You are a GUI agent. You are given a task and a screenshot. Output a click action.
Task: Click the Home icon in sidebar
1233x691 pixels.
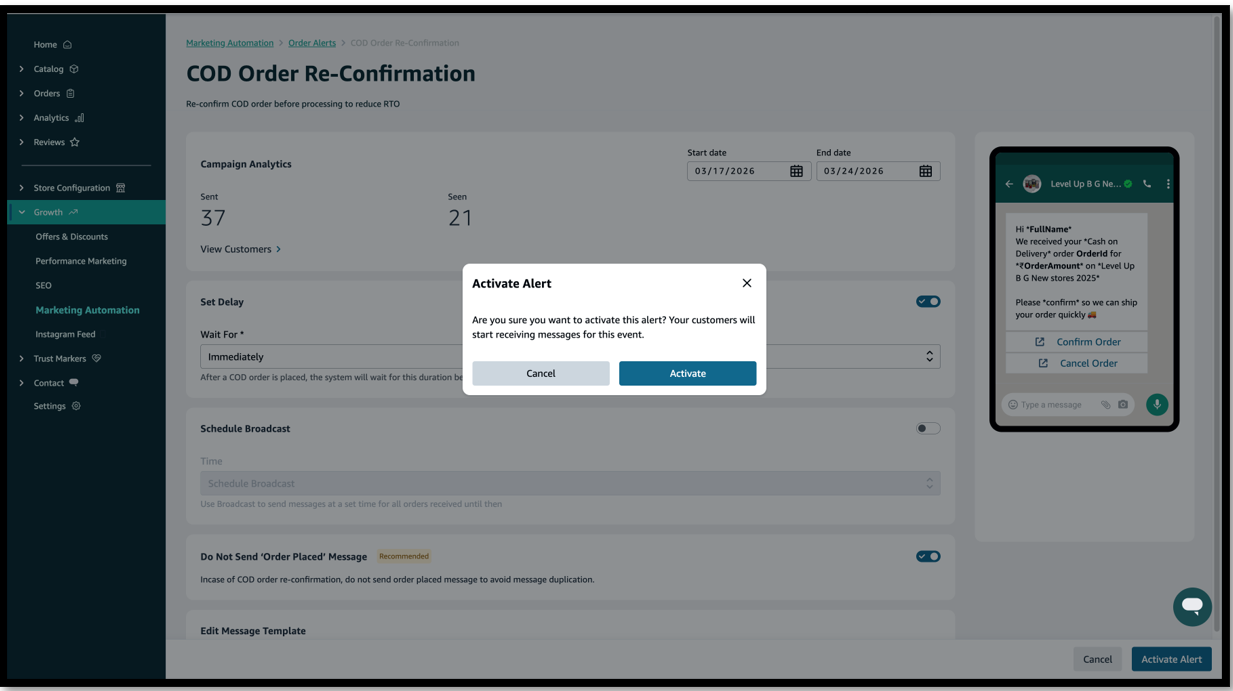pyautogui.click(x=67, y=45)
